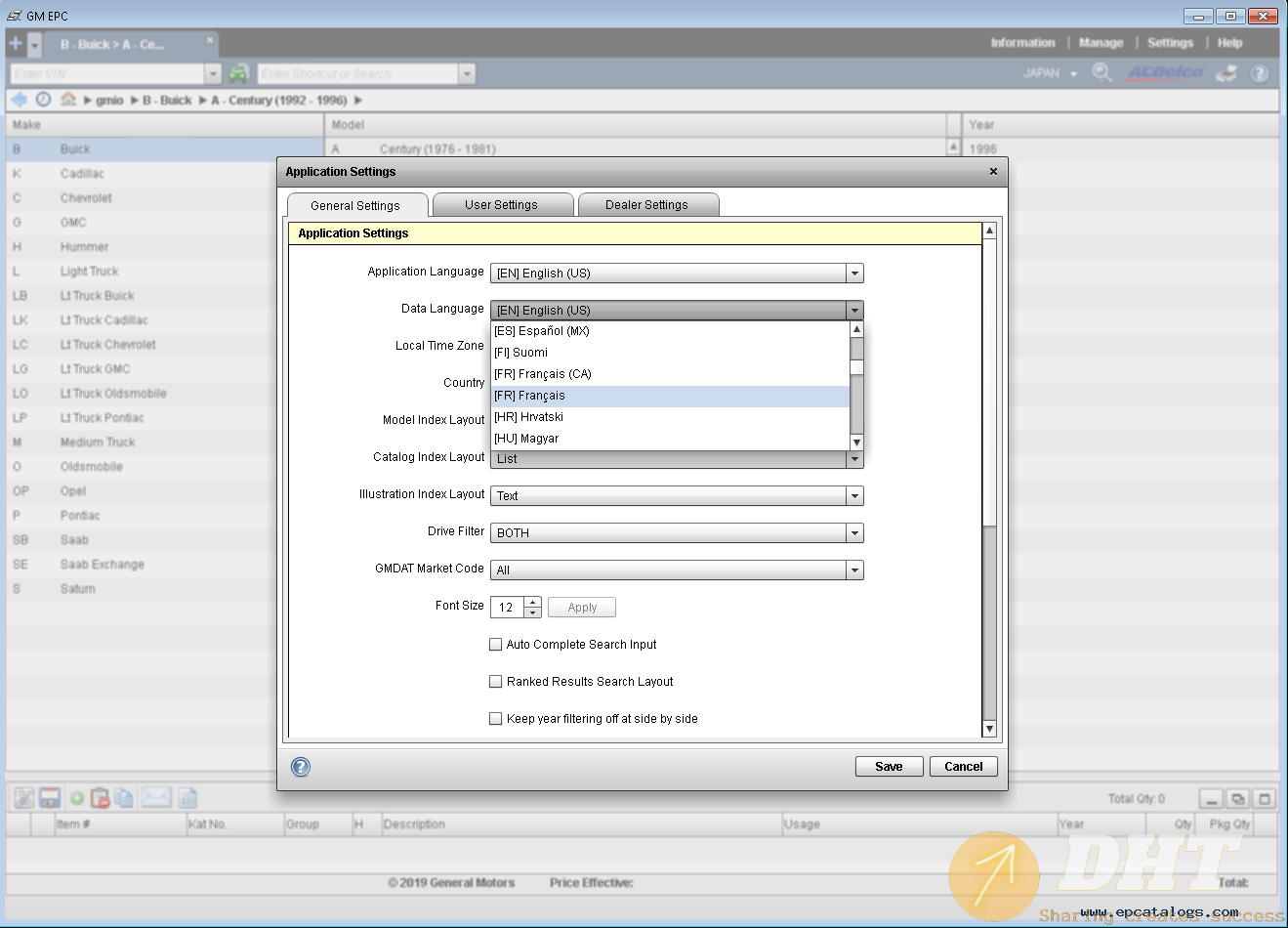The height and width of the screenshot is (928, 1288).
Task: Click the blue help icon in dialog
Action: click(301, 767)
